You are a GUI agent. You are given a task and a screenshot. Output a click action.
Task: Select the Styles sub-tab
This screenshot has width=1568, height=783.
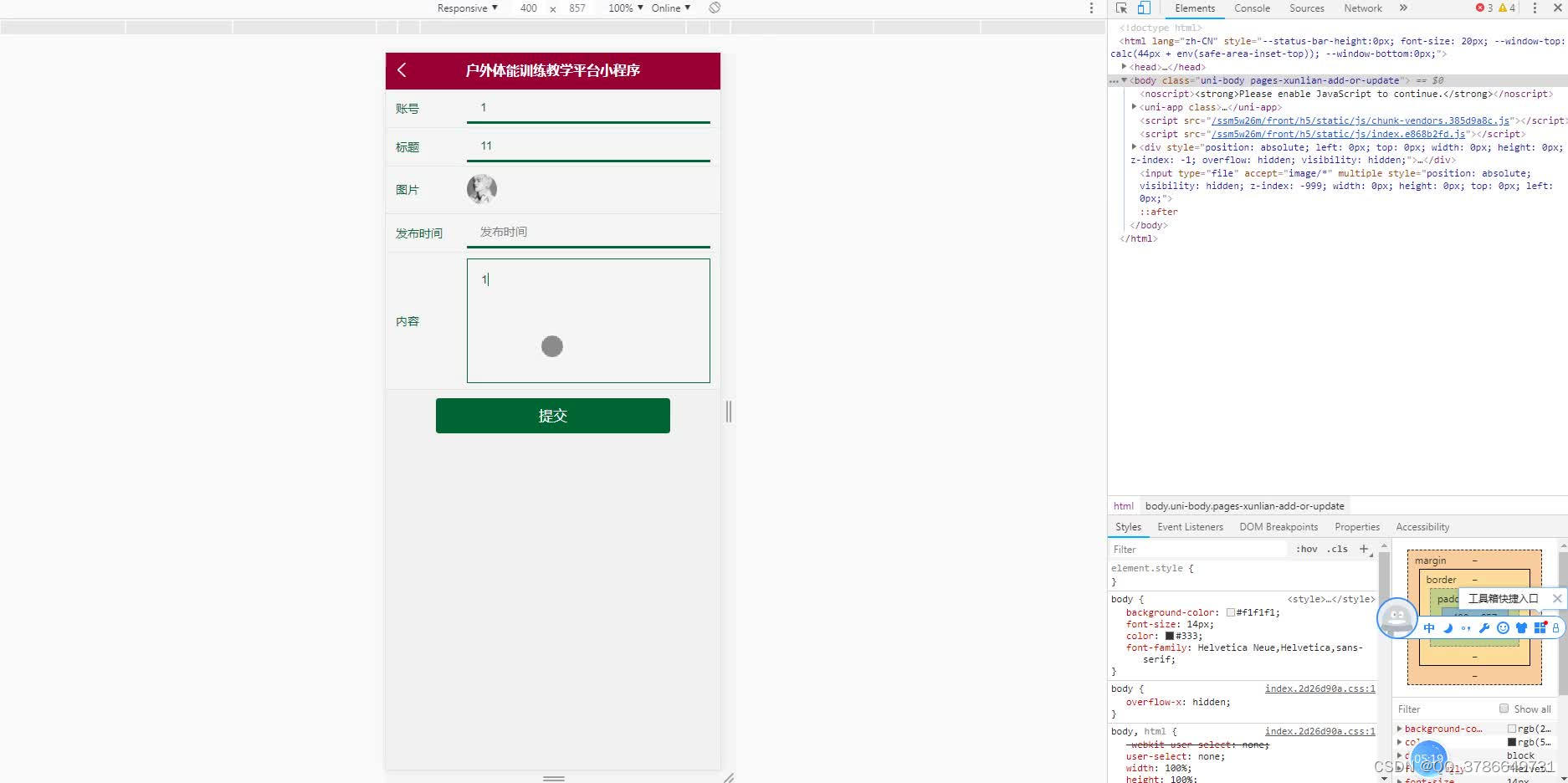click(1128, 527)
